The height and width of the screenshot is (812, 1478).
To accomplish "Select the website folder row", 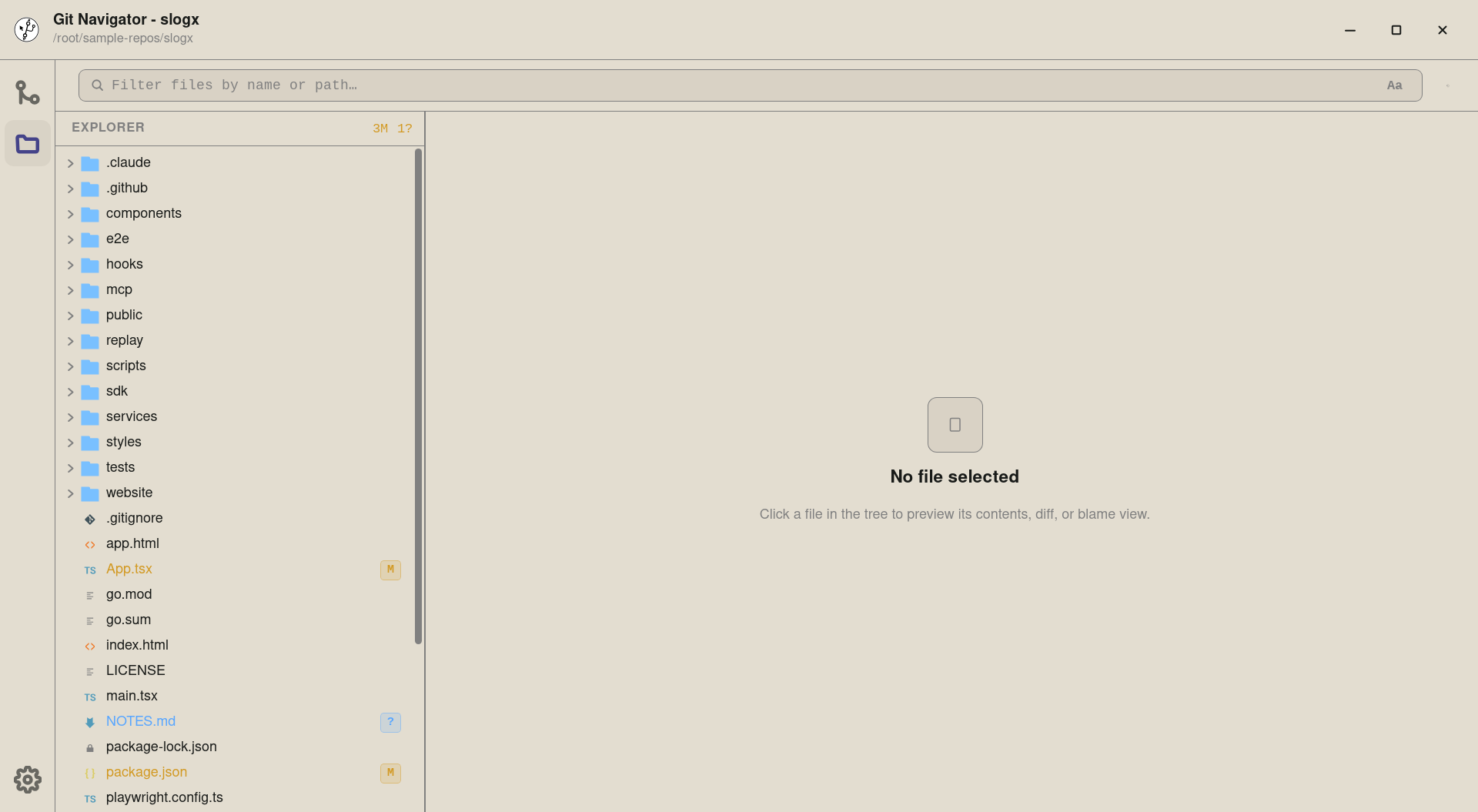I will 236,493.
